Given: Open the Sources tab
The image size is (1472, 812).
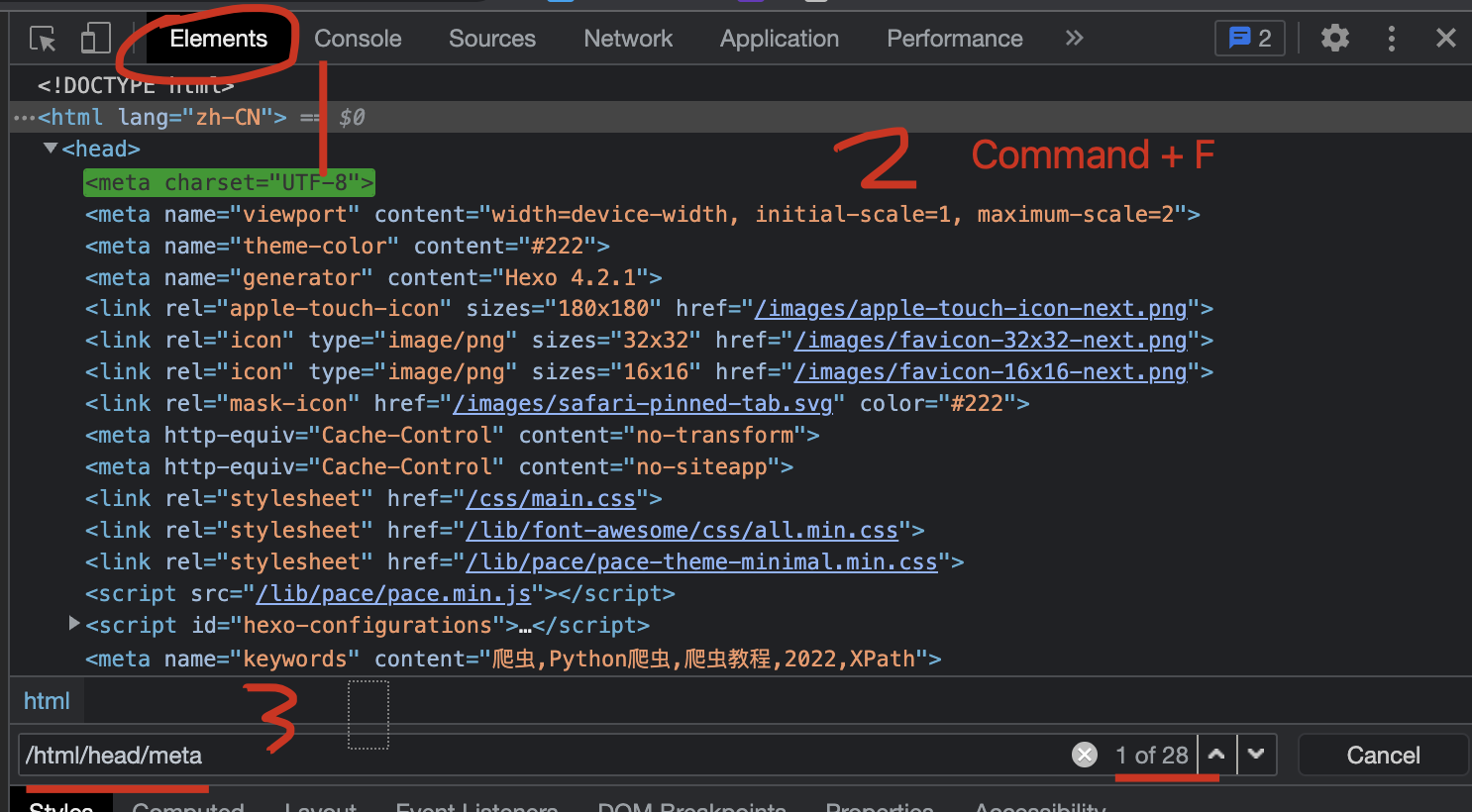Looking at the screenshot, I should point(492,39).
